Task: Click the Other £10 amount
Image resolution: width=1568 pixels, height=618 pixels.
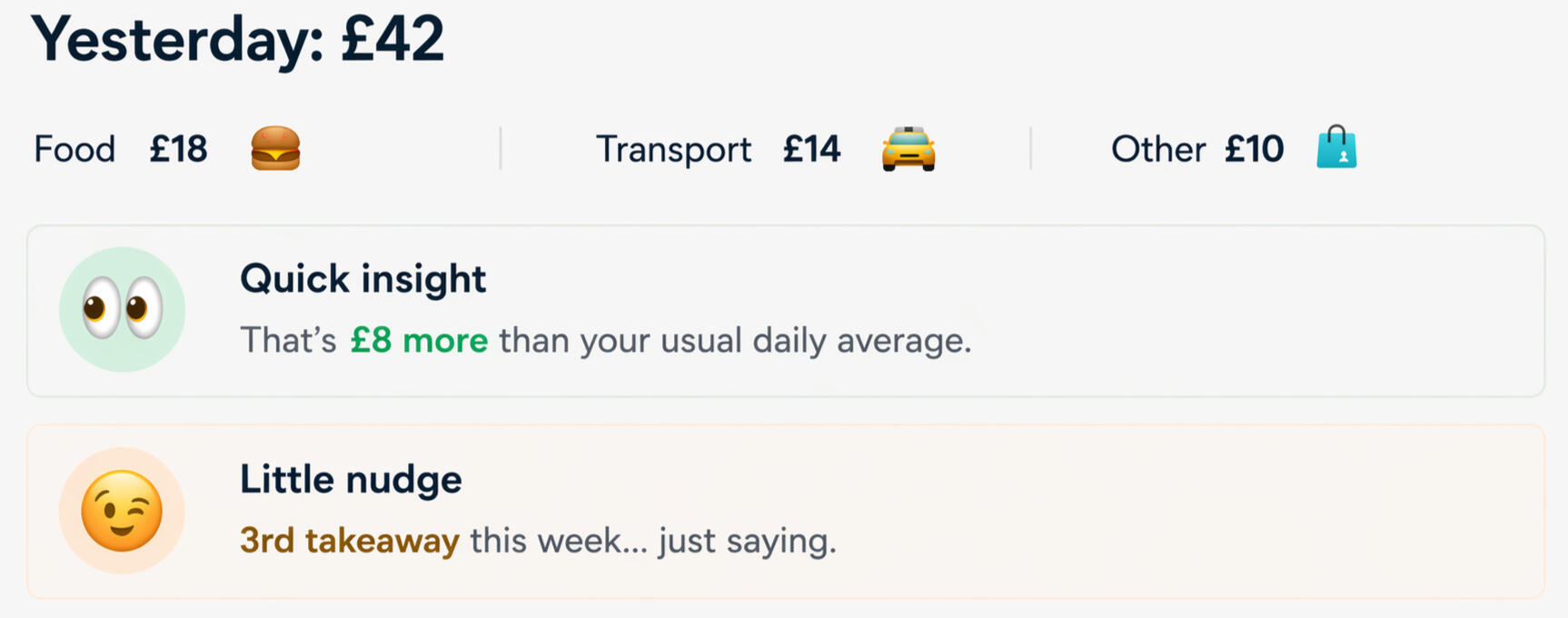Action: (1254, 149)
